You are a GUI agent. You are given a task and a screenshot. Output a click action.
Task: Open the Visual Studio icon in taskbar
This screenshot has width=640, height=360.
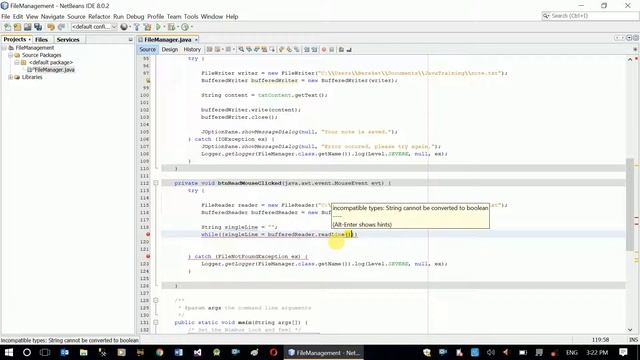pyautogui.click(x=198, y=352)
